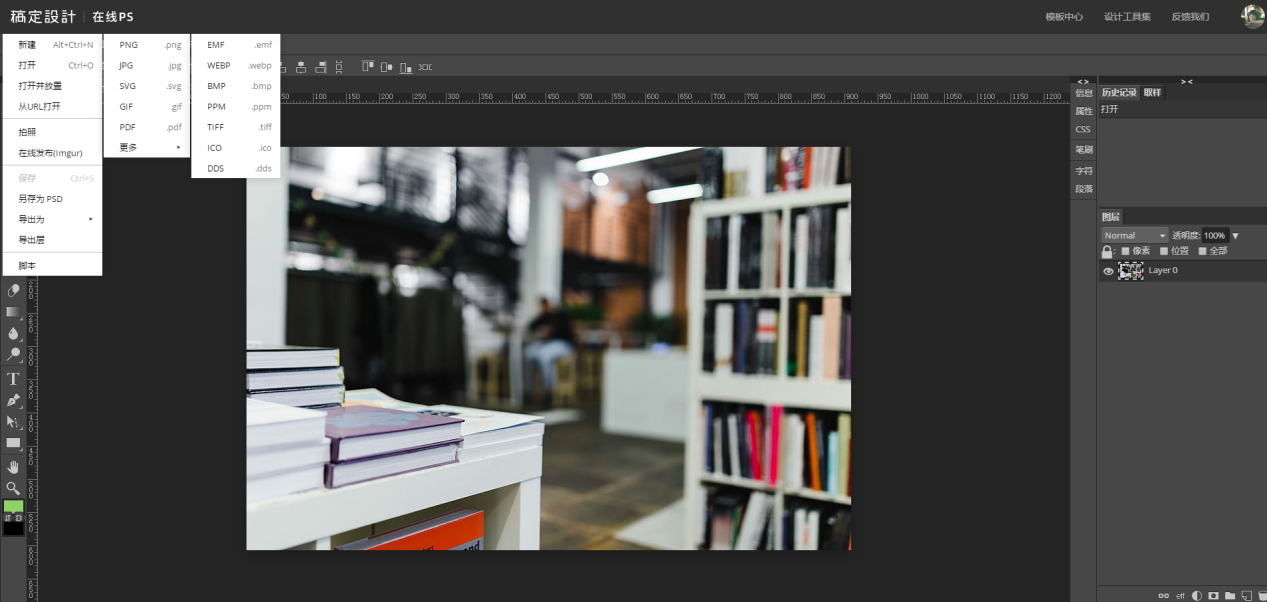Choose 打开 from the file menu
The image size is (1267, 602).
(52, 65)
